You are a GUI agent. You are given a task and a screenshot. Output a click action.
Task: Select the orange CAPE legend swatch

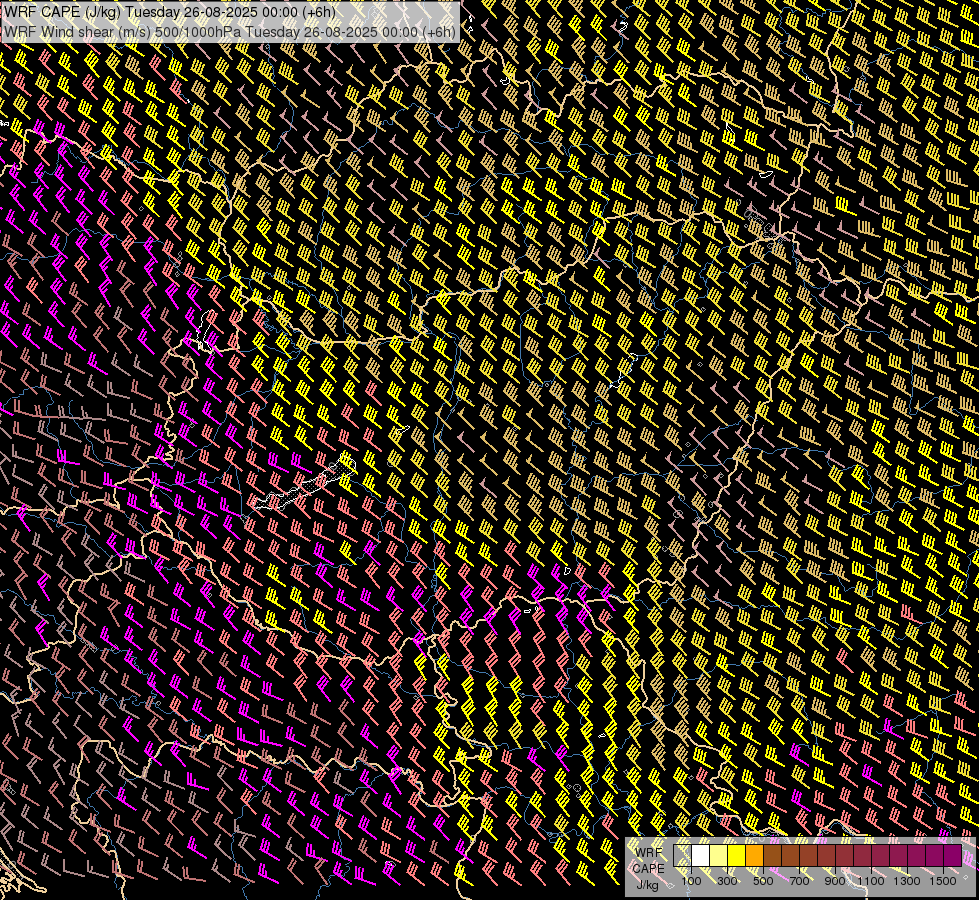pyautogui.click(x=754, y=855)
